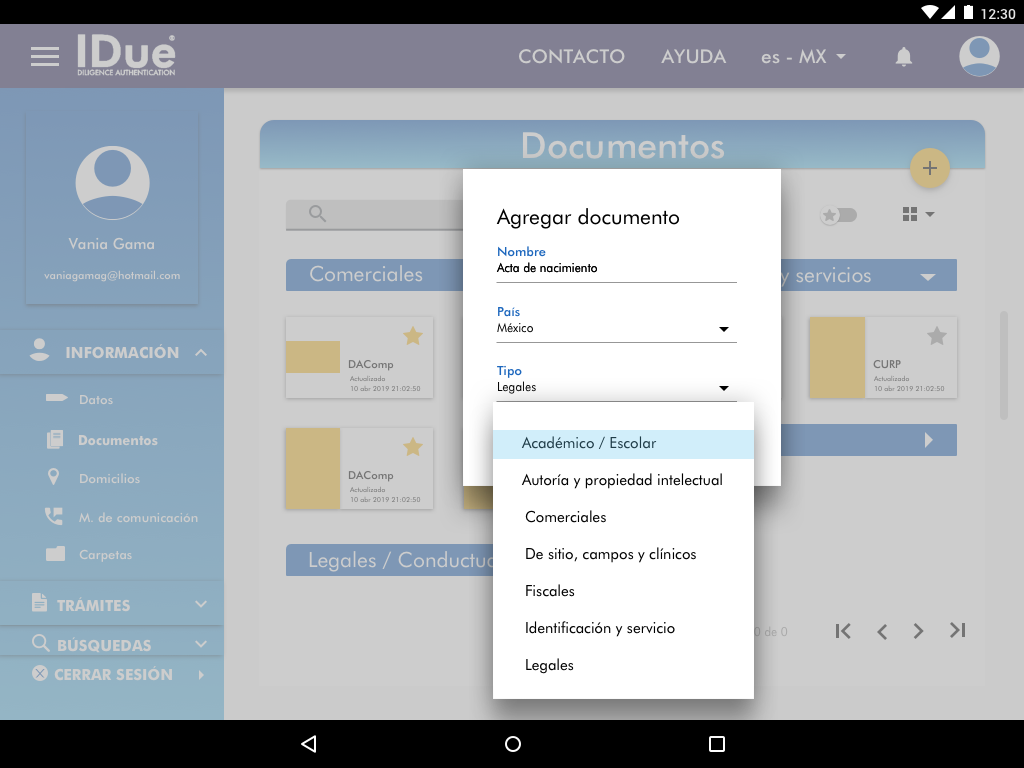Screen dimensions: 1024x768
Task: Expand the País dropdown showing México
Action: coord(616,328)
